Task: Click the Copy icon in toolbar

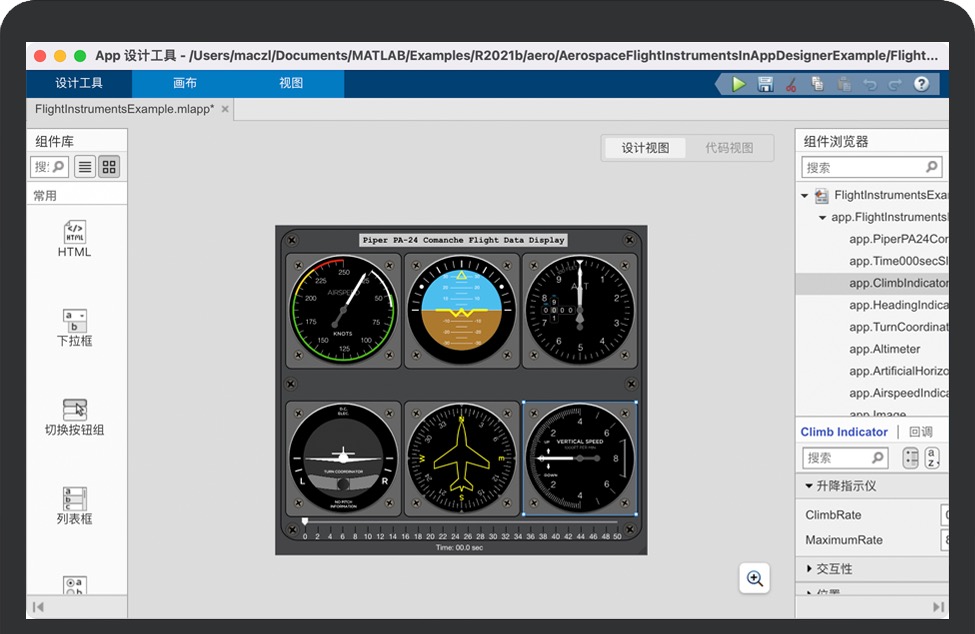Action: [x=817, y=84]
